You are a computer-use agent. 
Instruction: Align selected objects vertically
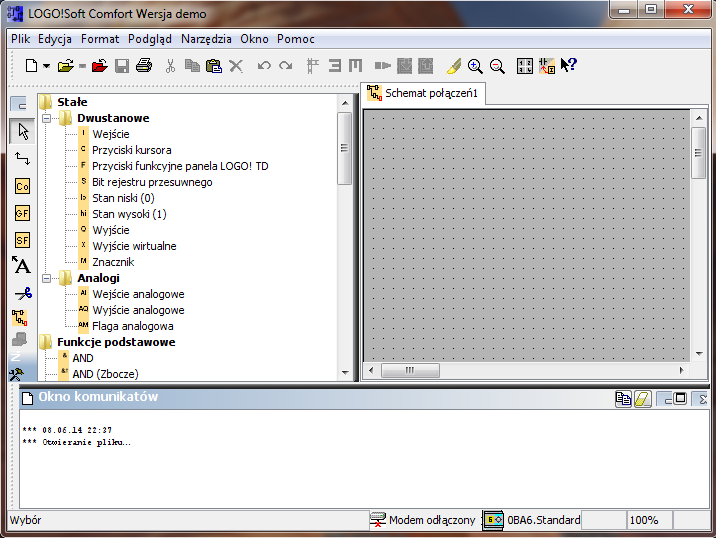[335, 66]
